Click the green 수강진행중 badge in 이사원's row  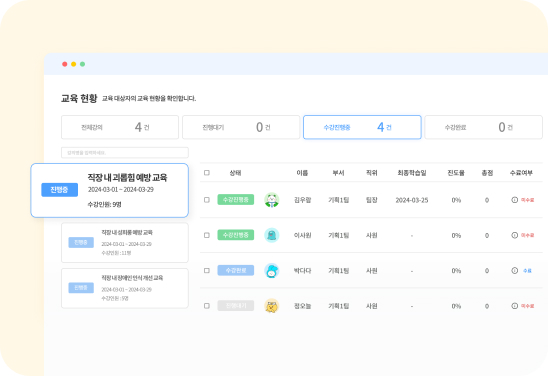coord(236,235)
